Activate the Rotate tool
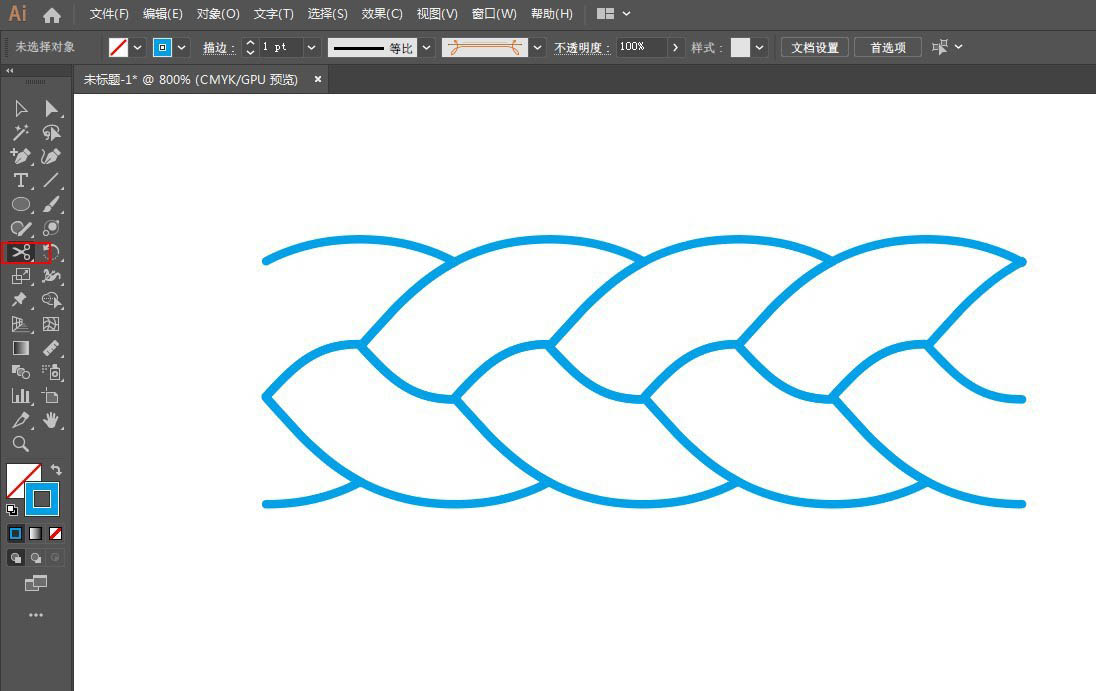Image resolution: width=1096 pixels, height=691 pixels. click(51, 252)
